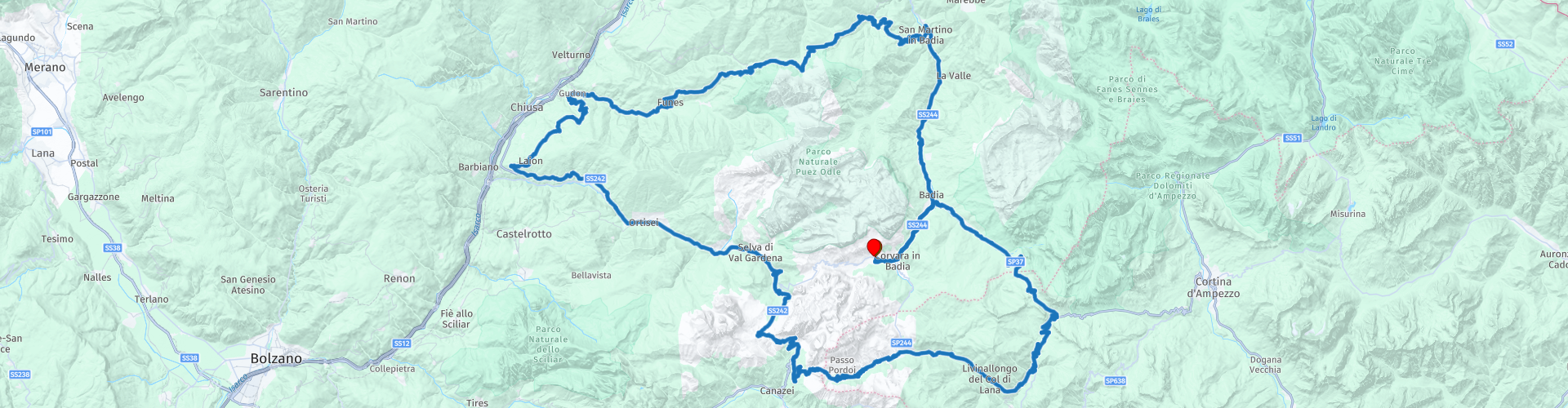Click the SS51 road shield
Viewport: 1568px width, 408px height.
pyautogui.click(x=1292, y=138)
